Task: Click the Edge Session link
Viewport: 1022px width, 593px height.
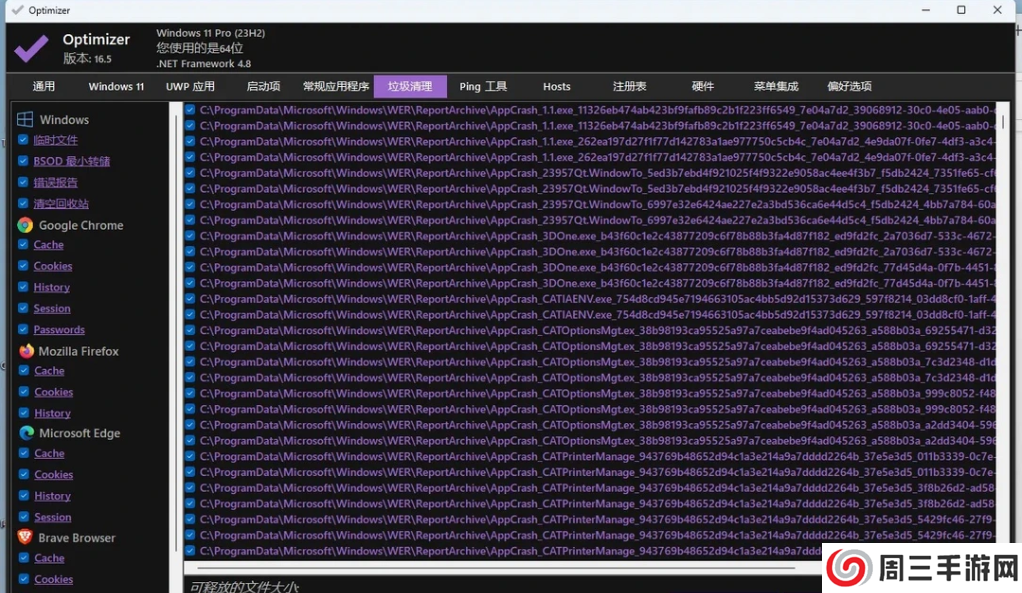Action: (52, 517)
